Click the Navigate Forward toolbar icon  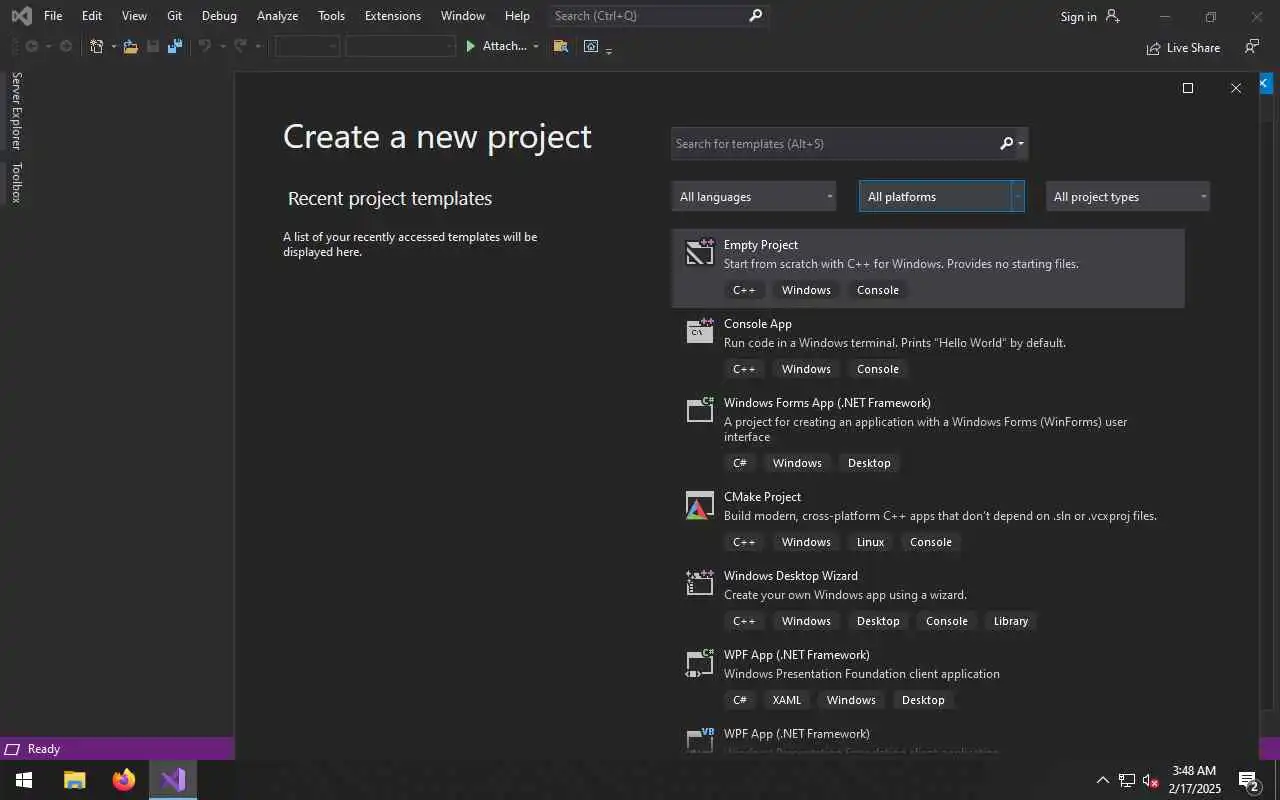coord(66,46)
